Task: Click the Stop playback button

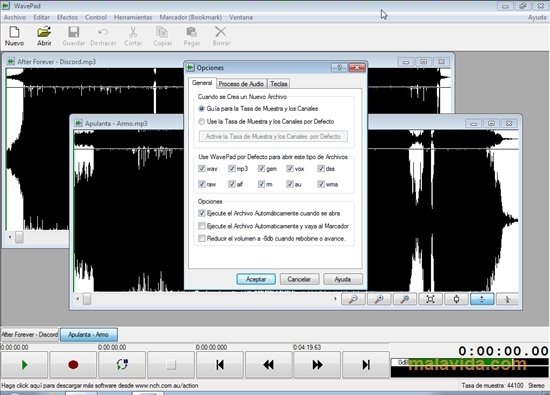Action: 171,365
